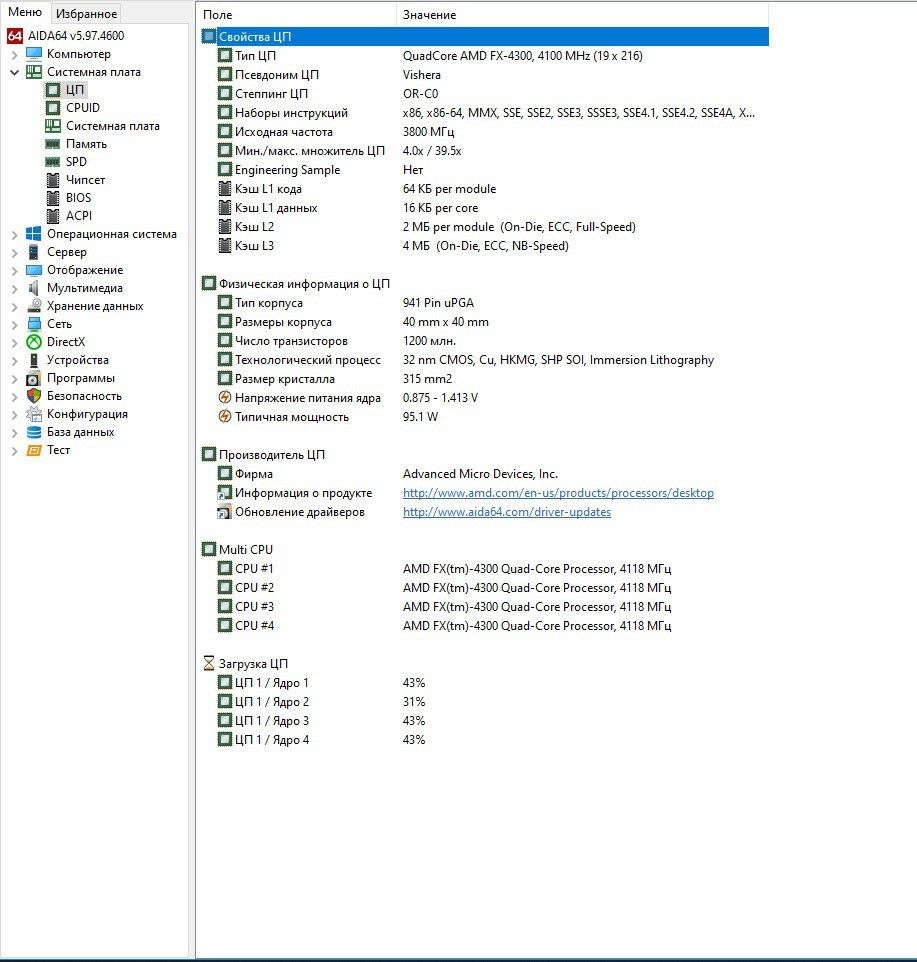
Task: Click the Напряжение питания ядра lightning icon
Action: 224,398
